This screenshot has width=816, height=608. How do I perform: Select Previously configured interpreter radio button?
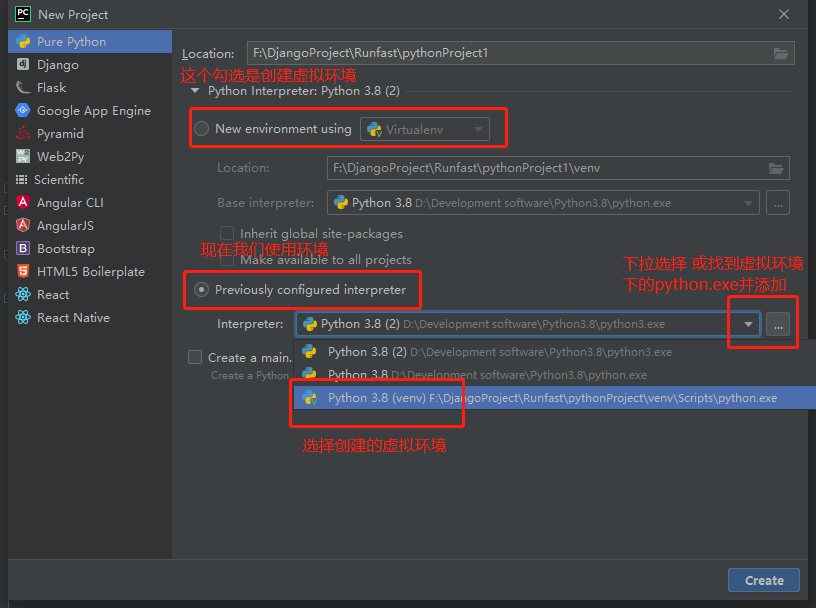point(201,289)
